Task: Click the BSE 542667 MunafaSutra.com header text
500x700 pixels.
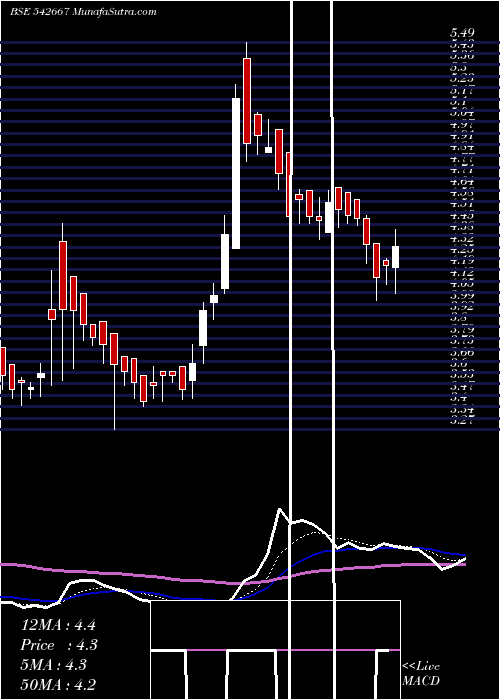Action: tap(83, 12)
